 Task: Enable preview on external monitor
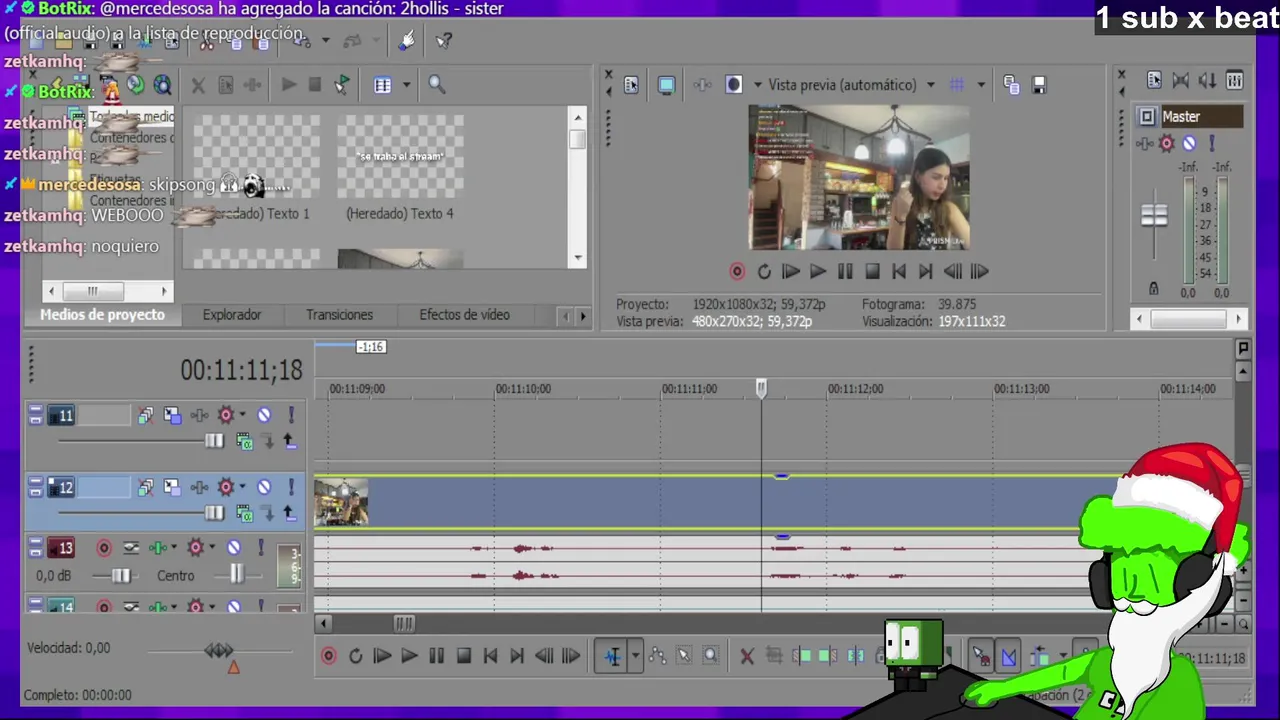tap(666, 85)
